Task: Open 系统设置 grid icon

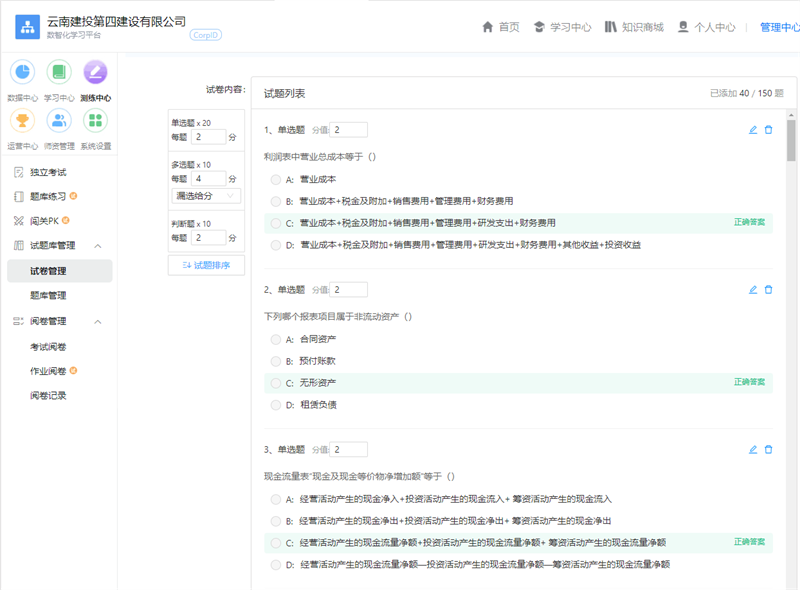Action: pyautogui.click(x=95, y=121)
